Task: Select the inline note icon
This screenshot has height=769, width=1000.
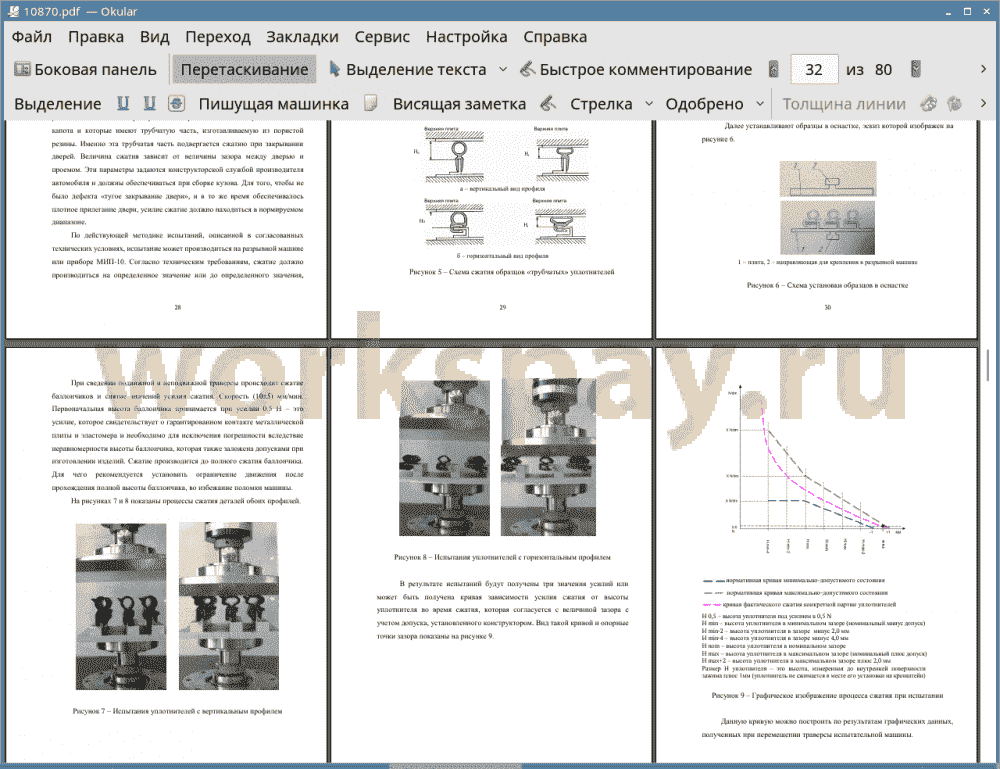Action: pyautogui.click(x=371, y=103)
